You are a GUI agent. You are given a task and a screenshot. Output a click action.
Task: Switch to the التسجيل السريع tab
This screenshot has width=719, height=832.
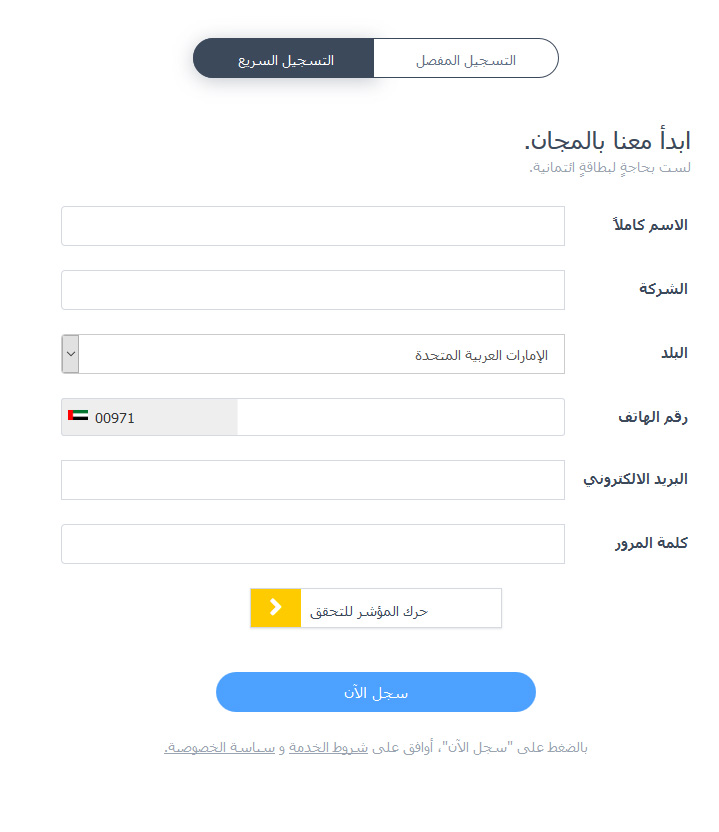click(x=285, y=59)
